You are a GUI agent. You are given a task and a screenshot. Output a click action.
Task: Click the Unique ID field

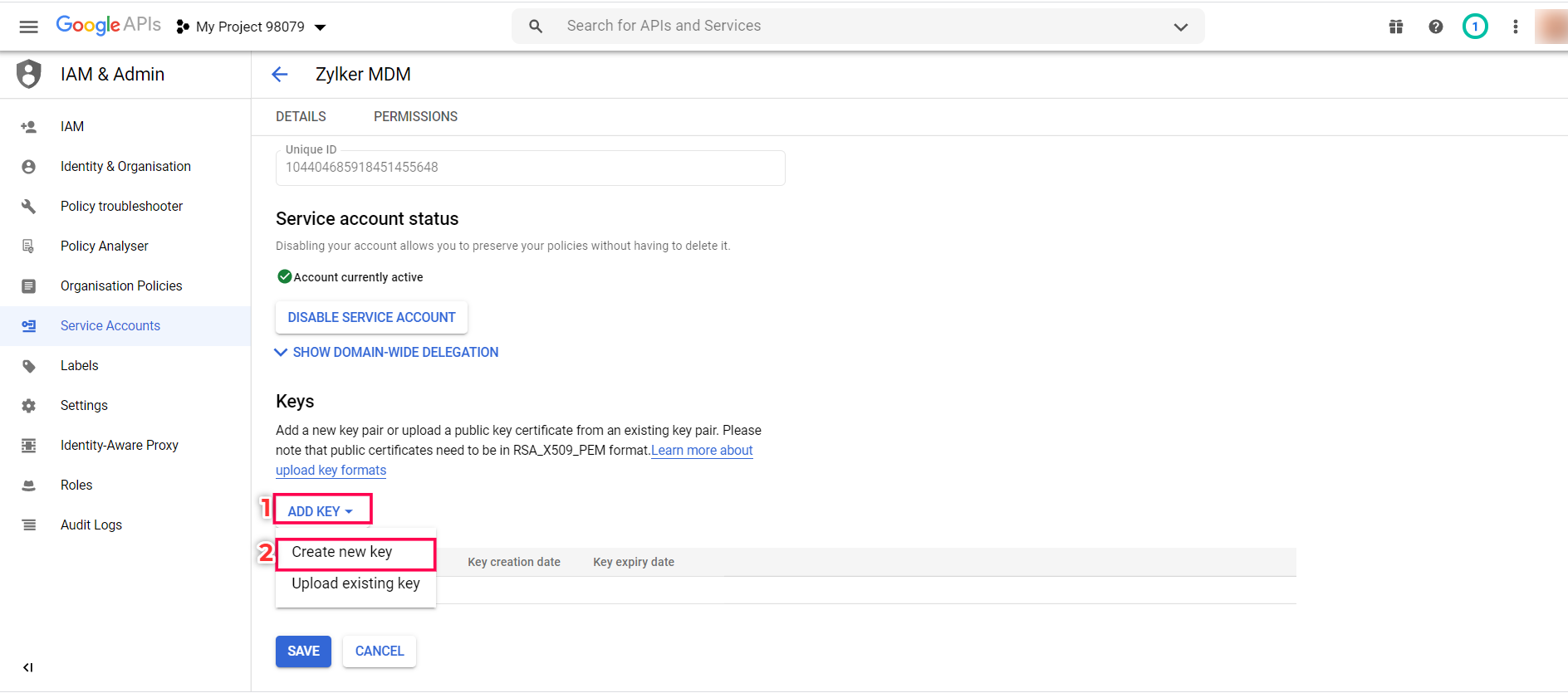[x=530, y=168]
